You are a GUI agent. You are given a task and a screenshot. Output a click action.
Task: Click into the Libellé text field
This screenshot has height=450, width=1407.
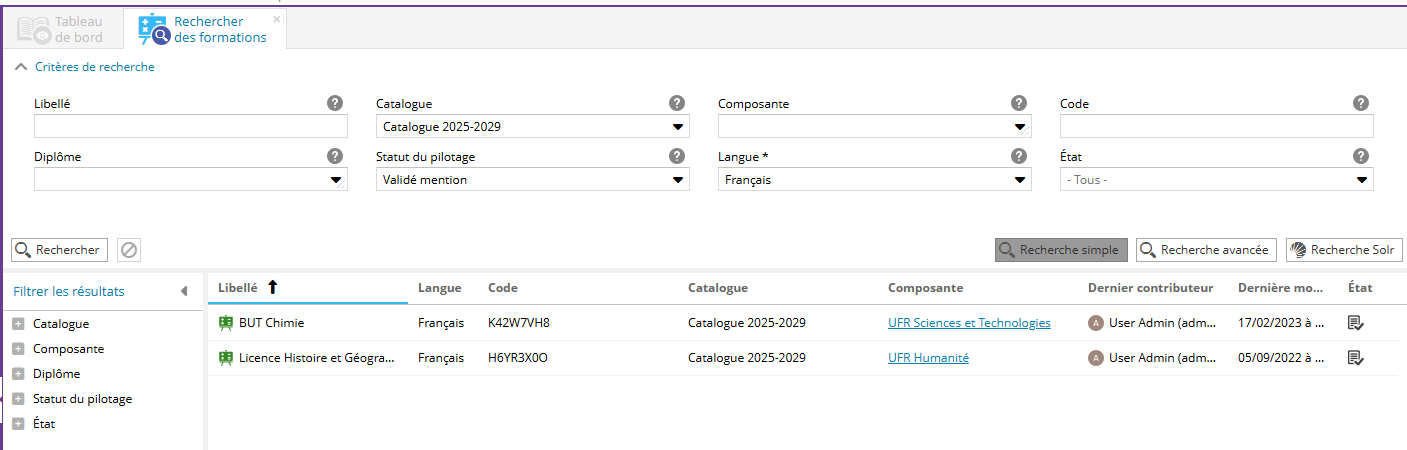click(190, 126)
